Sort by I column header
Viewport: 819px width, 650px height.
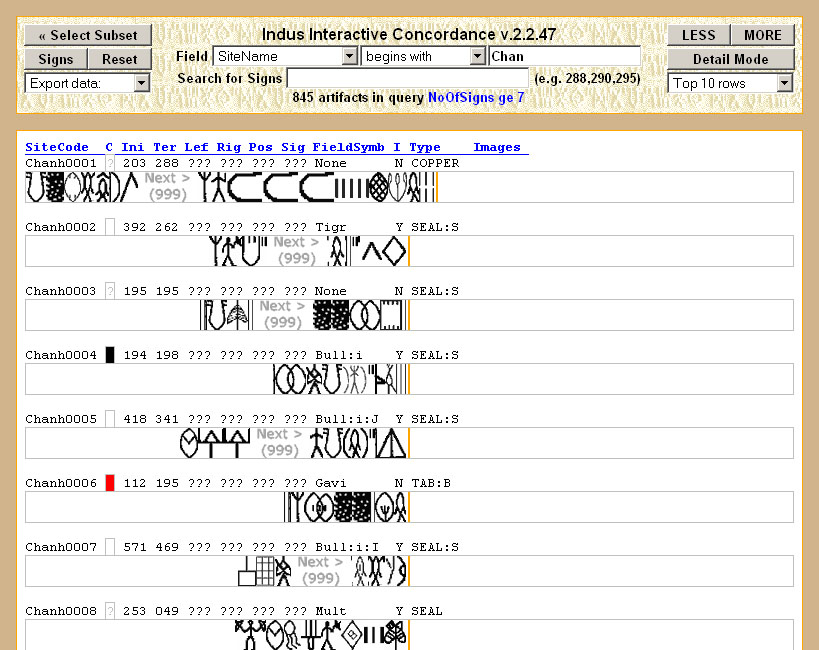point(397,147)
